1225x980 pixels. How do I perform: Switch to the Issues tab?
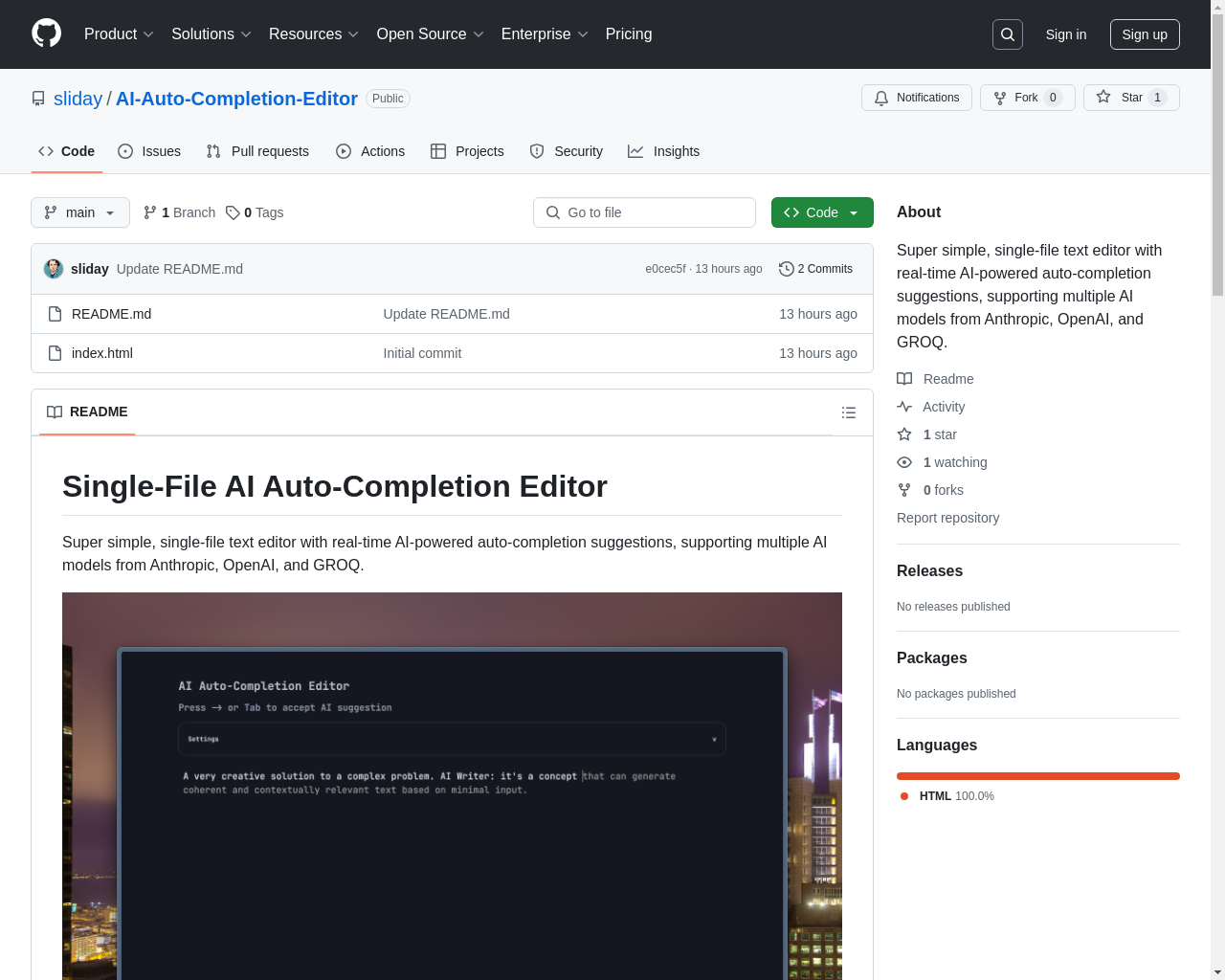coord(149,151)
